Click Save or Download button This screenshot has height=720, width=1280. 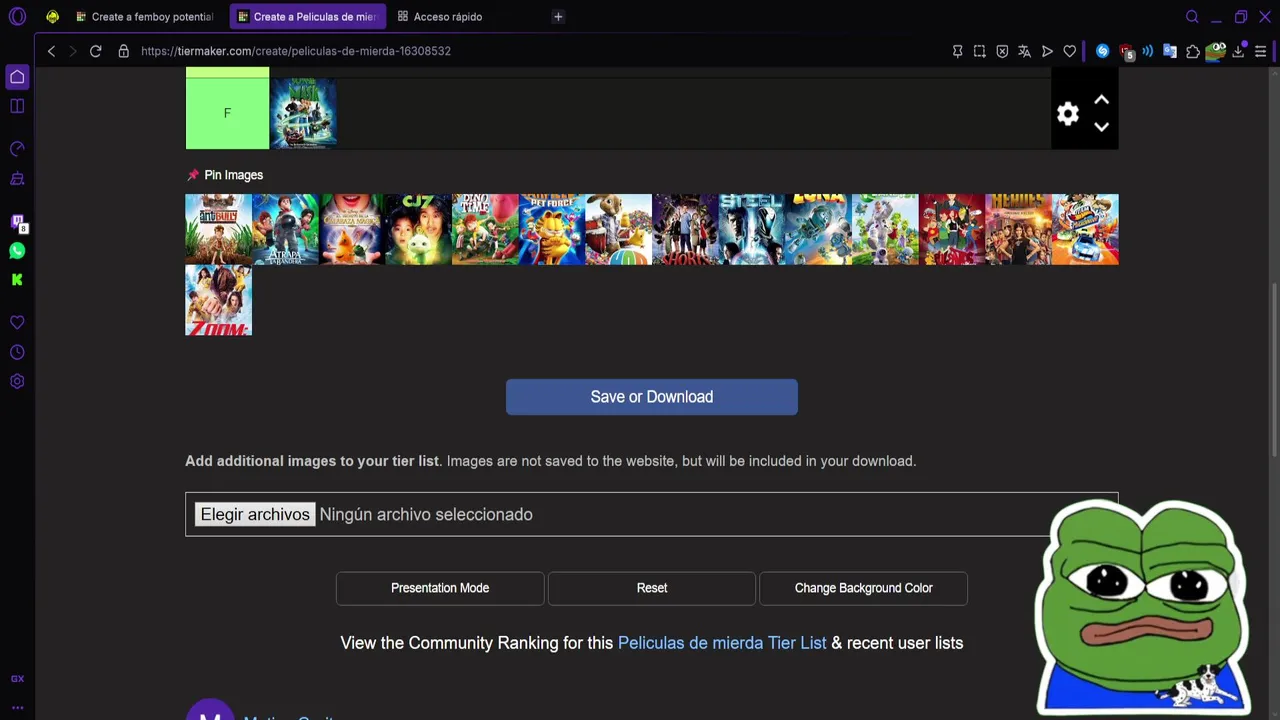pos(652,397)
